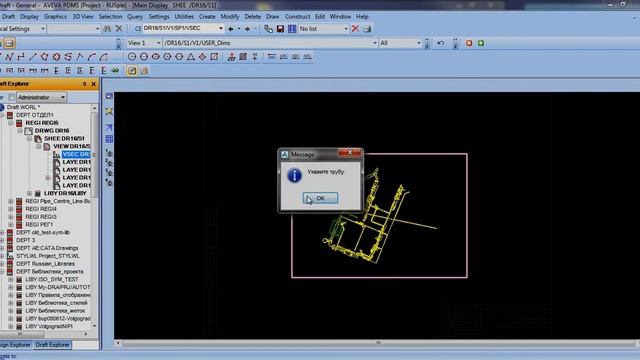Select LIBY VolgogradNIPI in the tree

click(49, 327)
